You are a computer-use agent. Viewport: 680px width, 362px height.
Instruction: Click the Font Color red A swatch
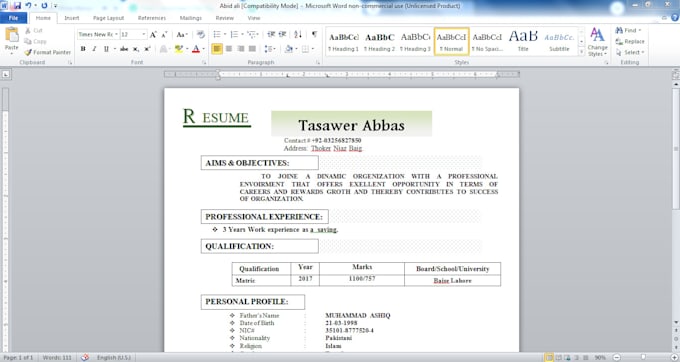point(196,49)
